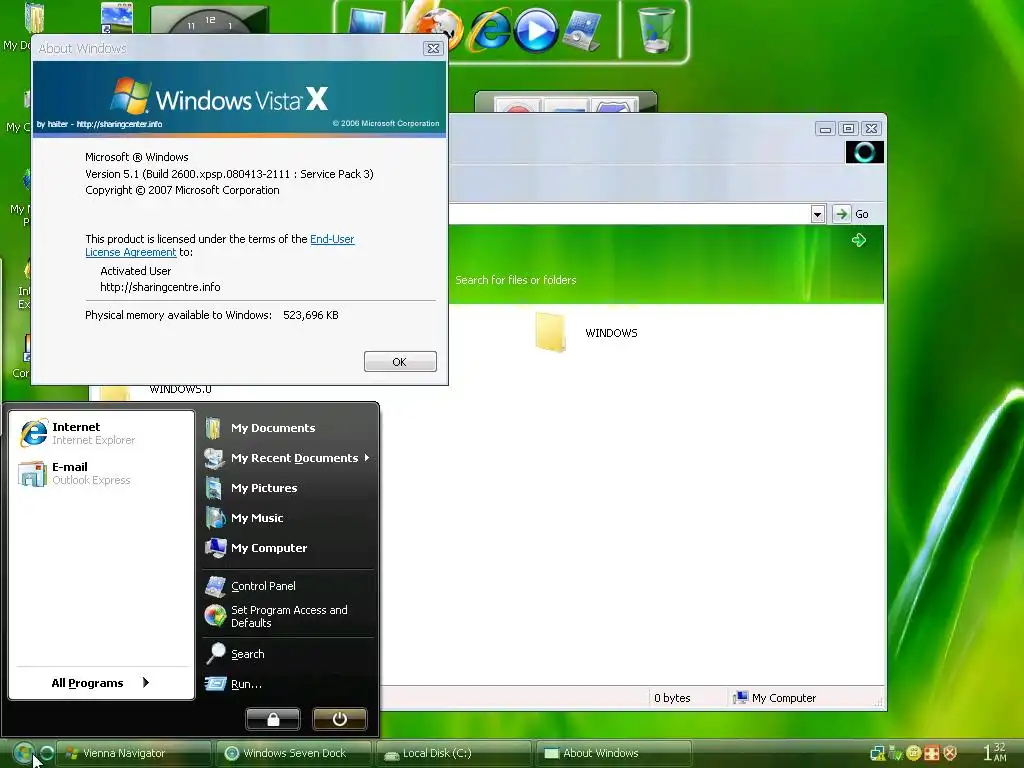Minimize the Explorer window

(x=825, y=129)
